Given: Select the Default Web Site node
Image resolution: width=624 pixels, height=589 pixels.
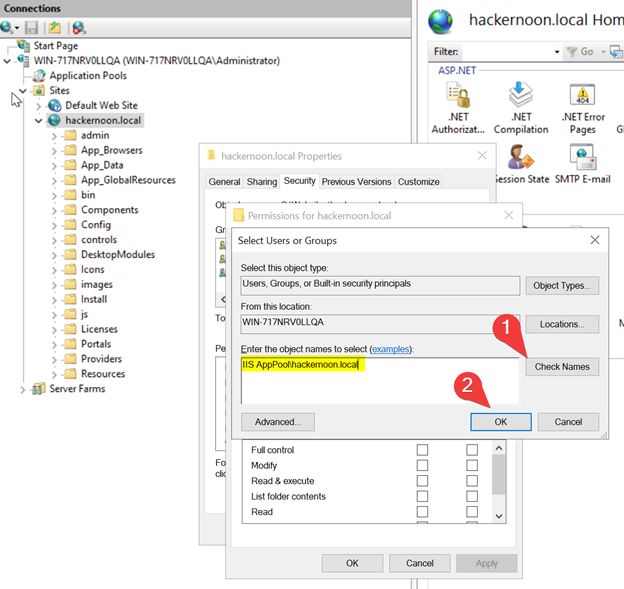Looking at the screenshot, I should [101, 105].
